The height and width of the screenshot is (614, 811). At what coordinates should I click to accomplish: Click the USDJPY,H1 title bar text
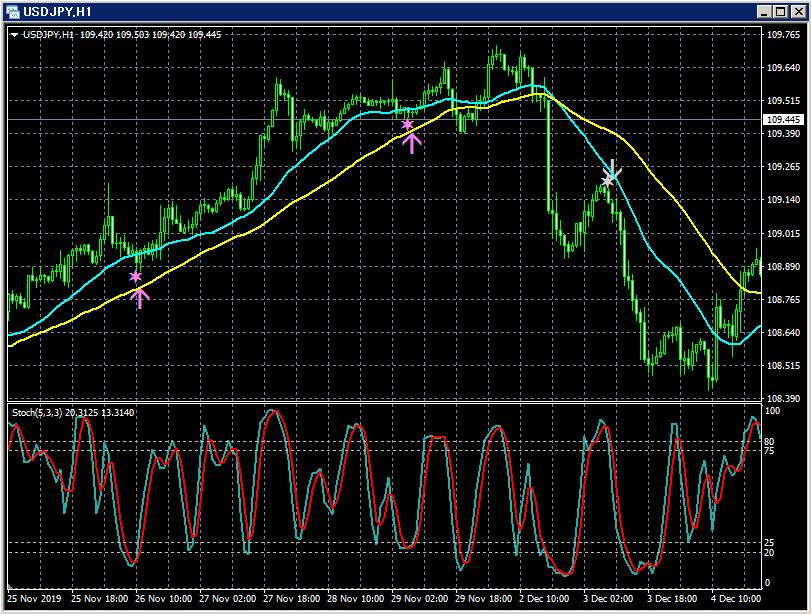pos(57,11)
